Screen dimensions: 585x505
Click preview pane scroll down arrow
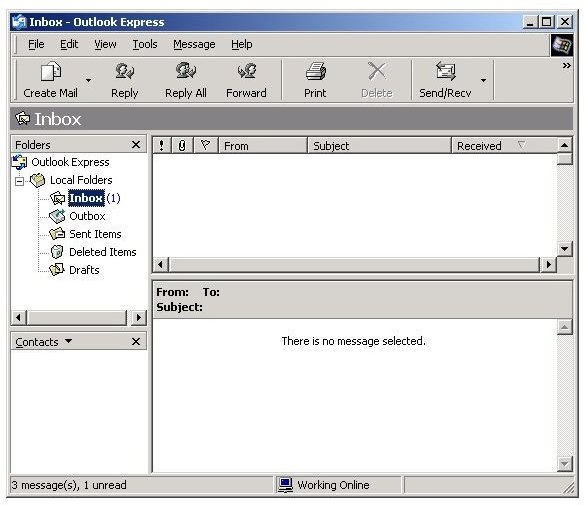click(x=565, y=464)
